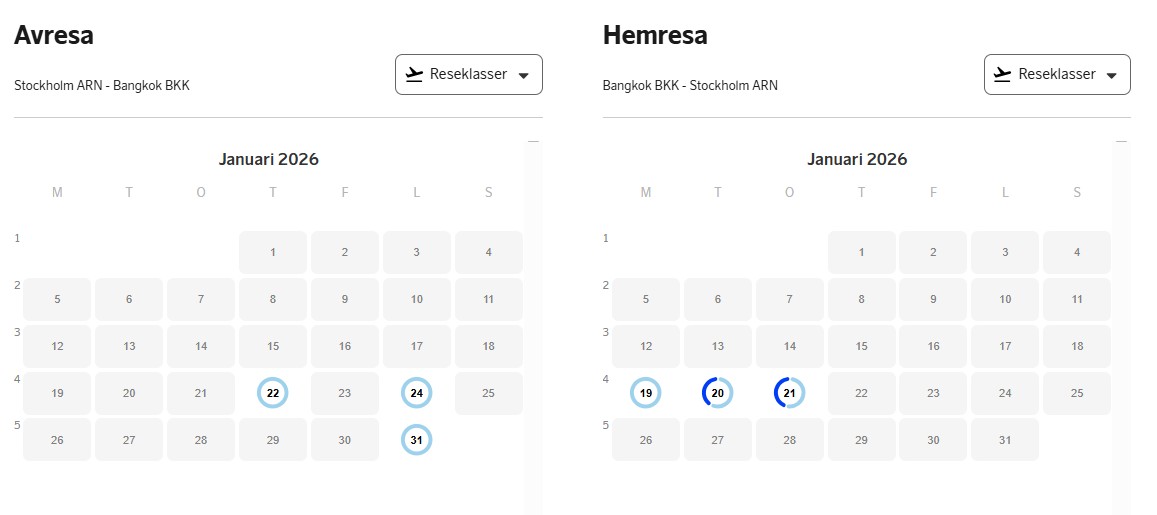This screenshot has height=515, width=1157.
Task: Click January 1 in Avresa calendar
Action: [273, 252]
